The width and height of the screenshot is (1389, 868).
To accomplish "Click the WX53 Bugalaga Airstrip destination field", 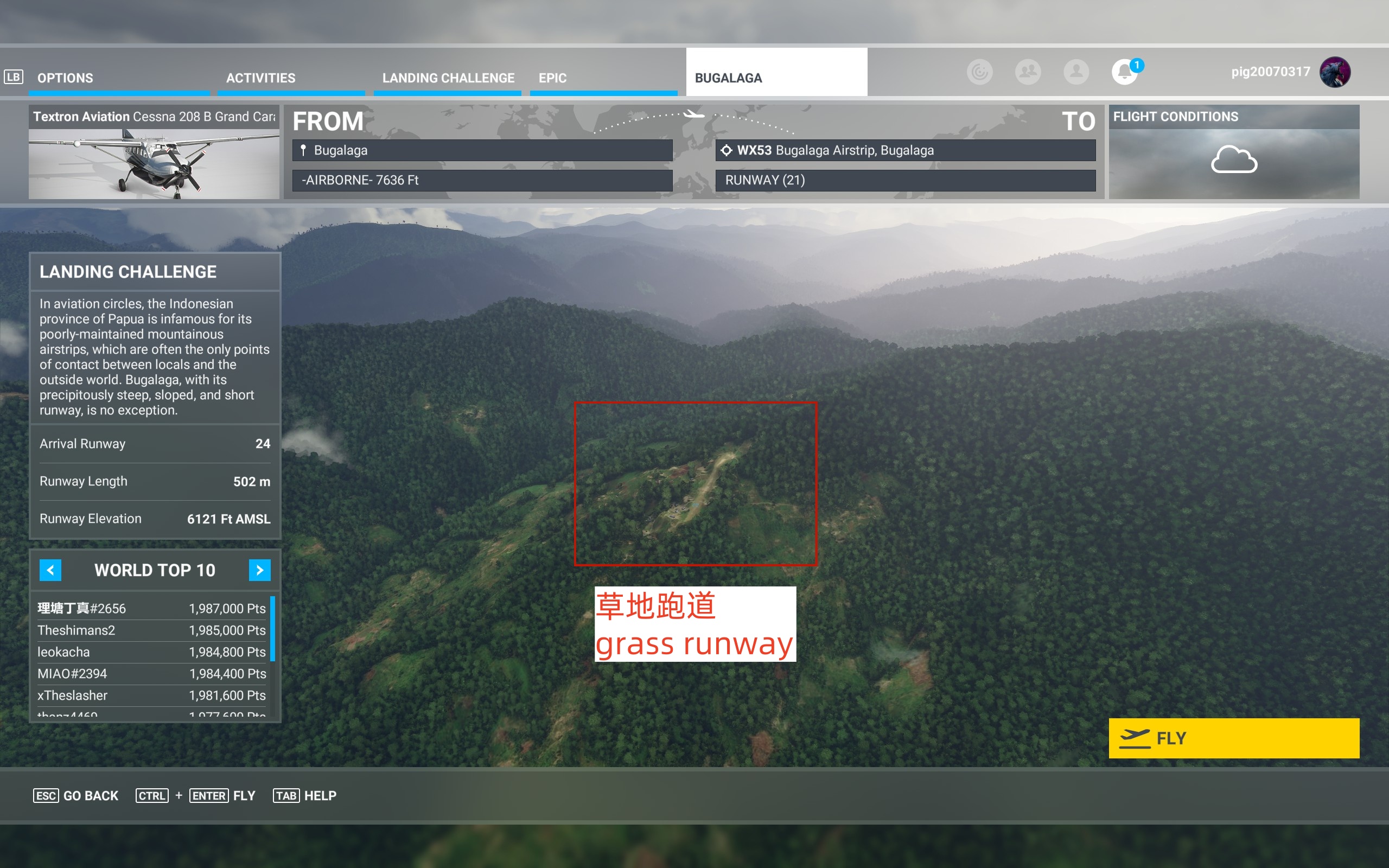I will 905,150.
